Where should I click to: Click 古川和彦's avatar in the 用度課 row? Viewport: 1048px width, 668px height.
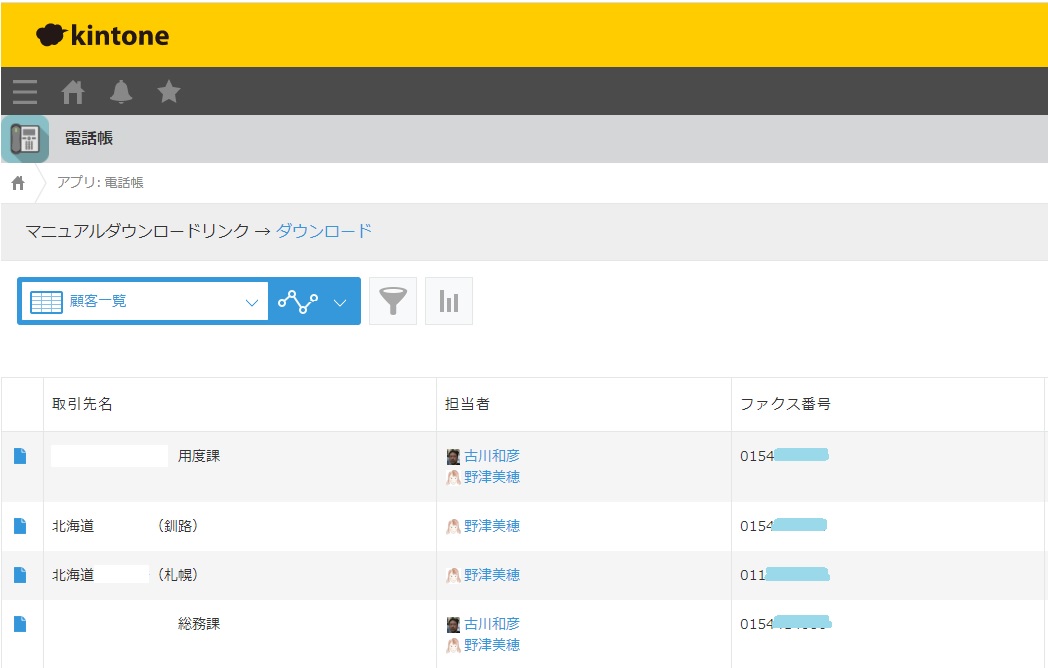click(453, 457)
